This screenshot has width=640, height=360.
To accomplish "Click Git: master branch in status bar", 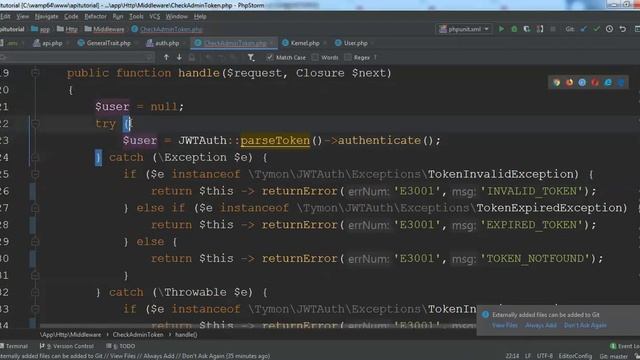I will (613, 356).
